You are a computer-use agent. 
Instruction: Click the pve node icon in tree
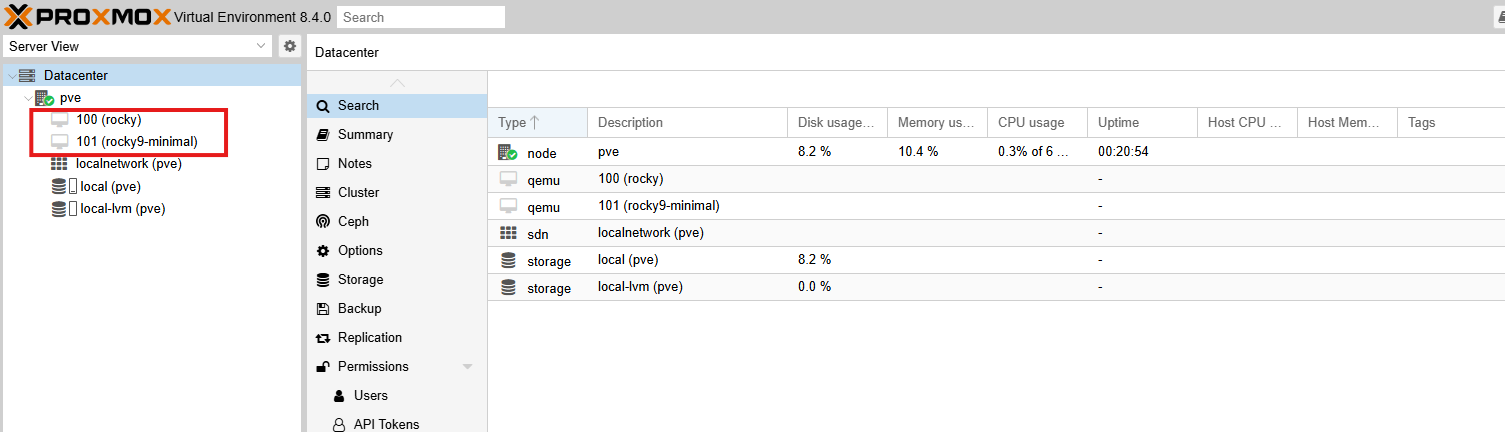tap(44, 98)
